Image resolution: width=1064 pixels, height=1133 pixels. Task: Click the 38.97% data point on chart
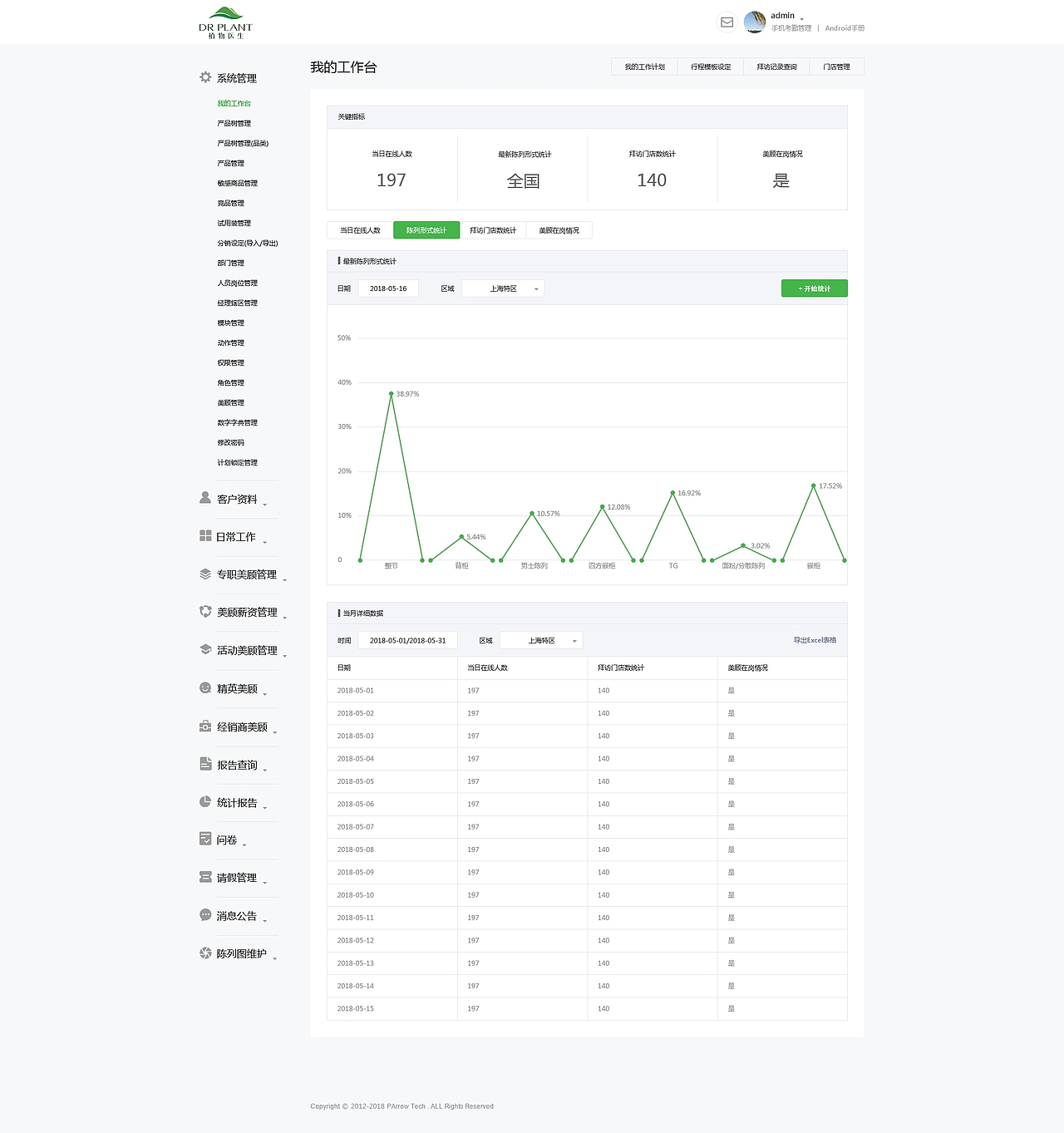[391, 393]
